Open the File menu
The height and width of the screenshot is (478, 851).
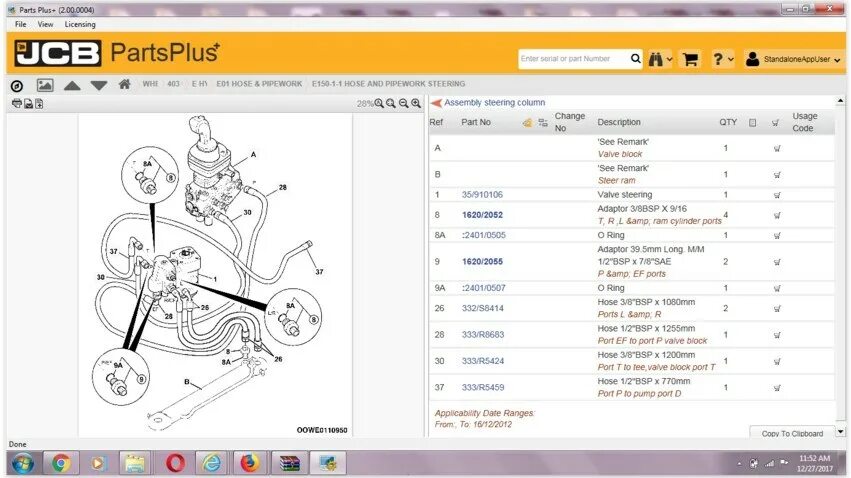tap(21, 24)
